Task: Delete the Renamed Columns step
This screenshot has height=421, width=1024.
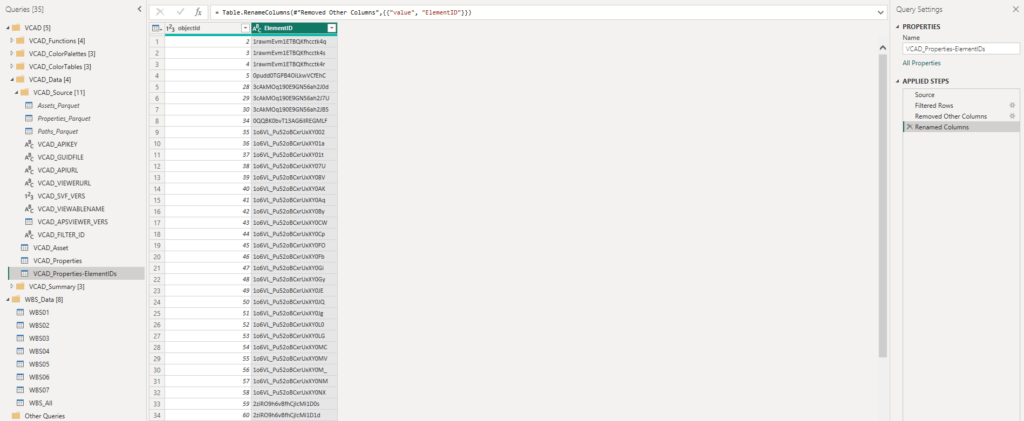Action: coord(908,127)
